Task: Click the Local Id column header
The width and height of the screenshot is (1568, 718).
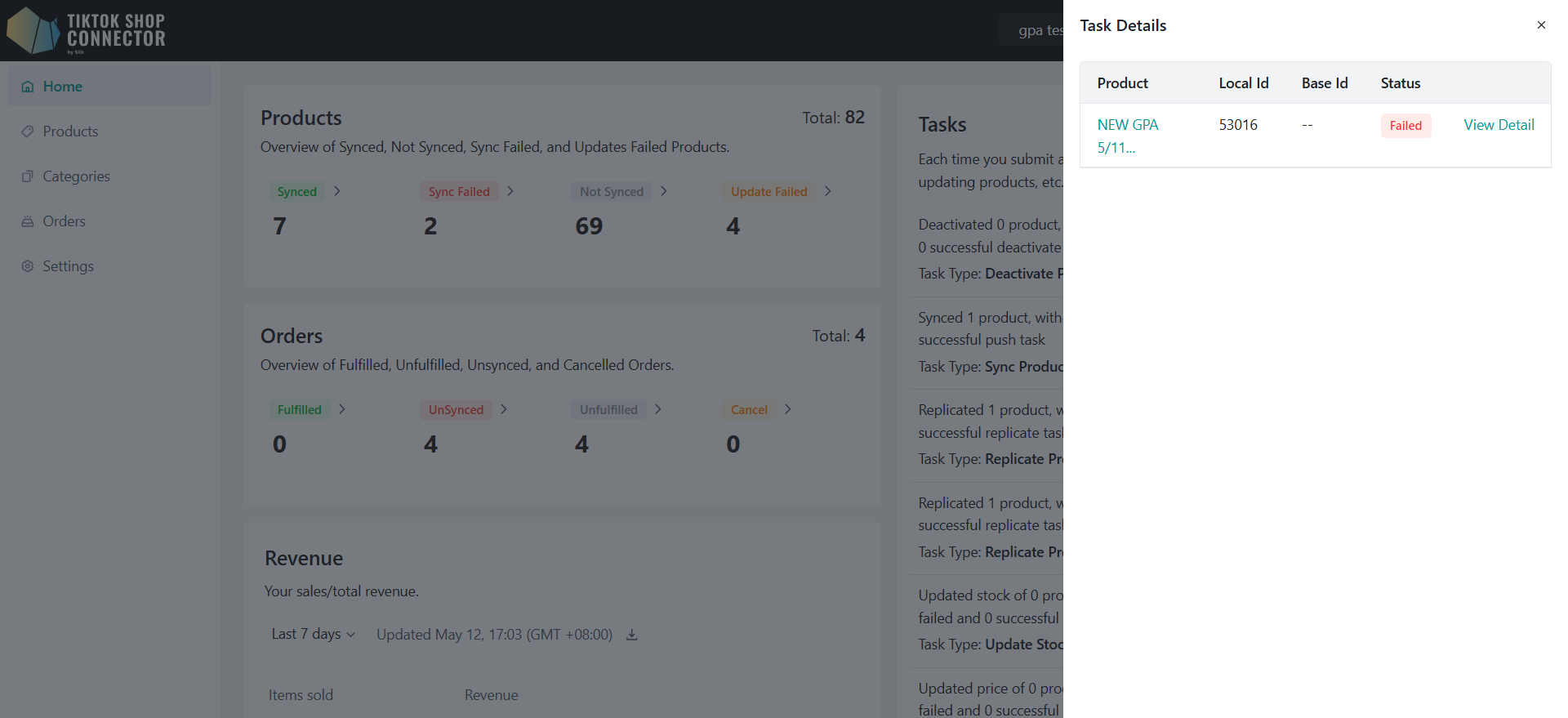Action: (x=1244, y=83)
